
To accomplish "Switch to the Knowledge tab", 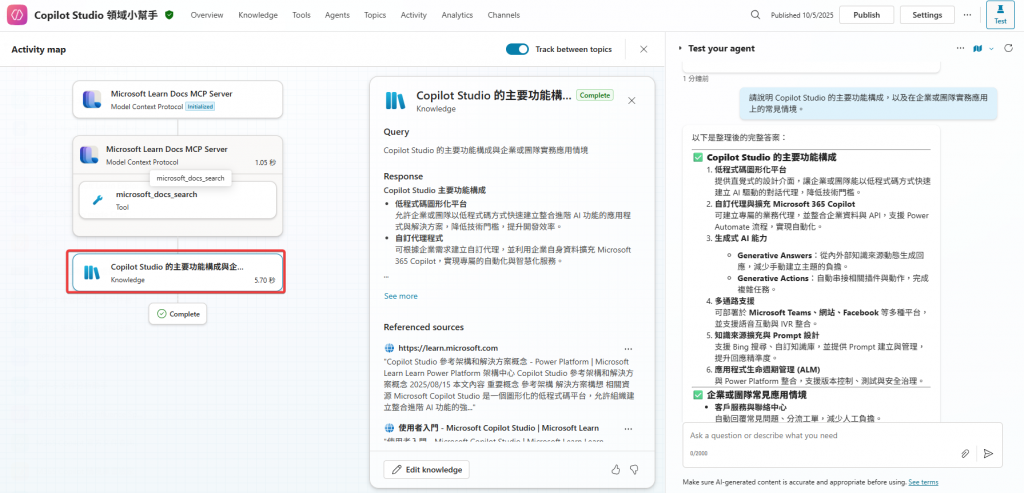I will pyautogui.click(x=258, y=15).
